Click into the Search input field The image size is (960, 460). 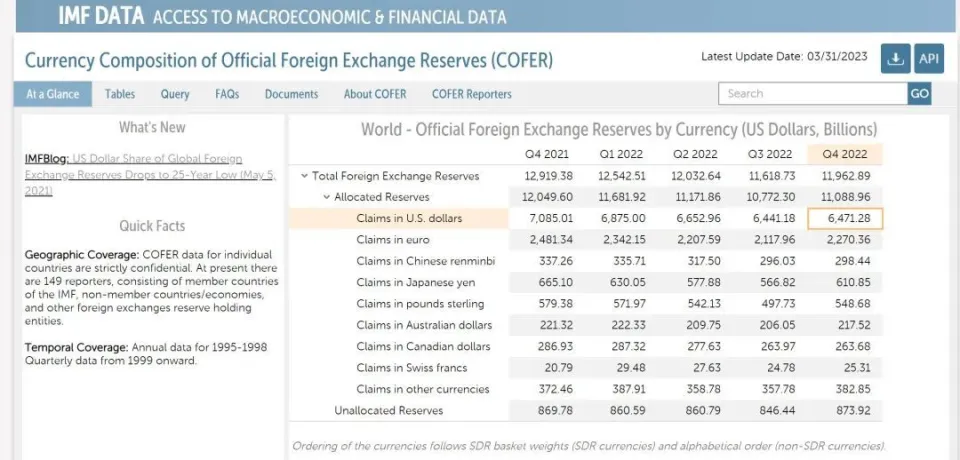(x=812, y=94)
